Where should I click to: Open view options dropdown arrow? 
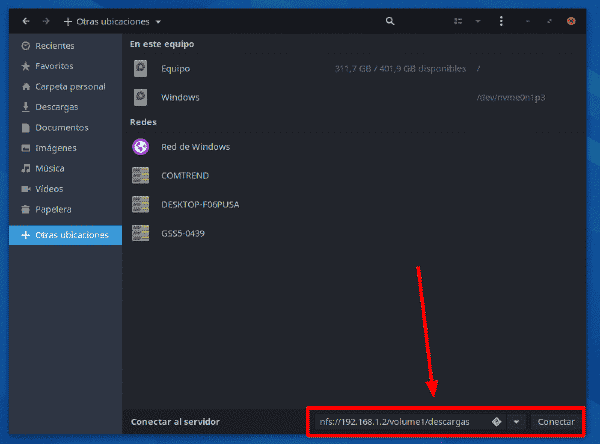pyautogui.click(x=478, y=21)
